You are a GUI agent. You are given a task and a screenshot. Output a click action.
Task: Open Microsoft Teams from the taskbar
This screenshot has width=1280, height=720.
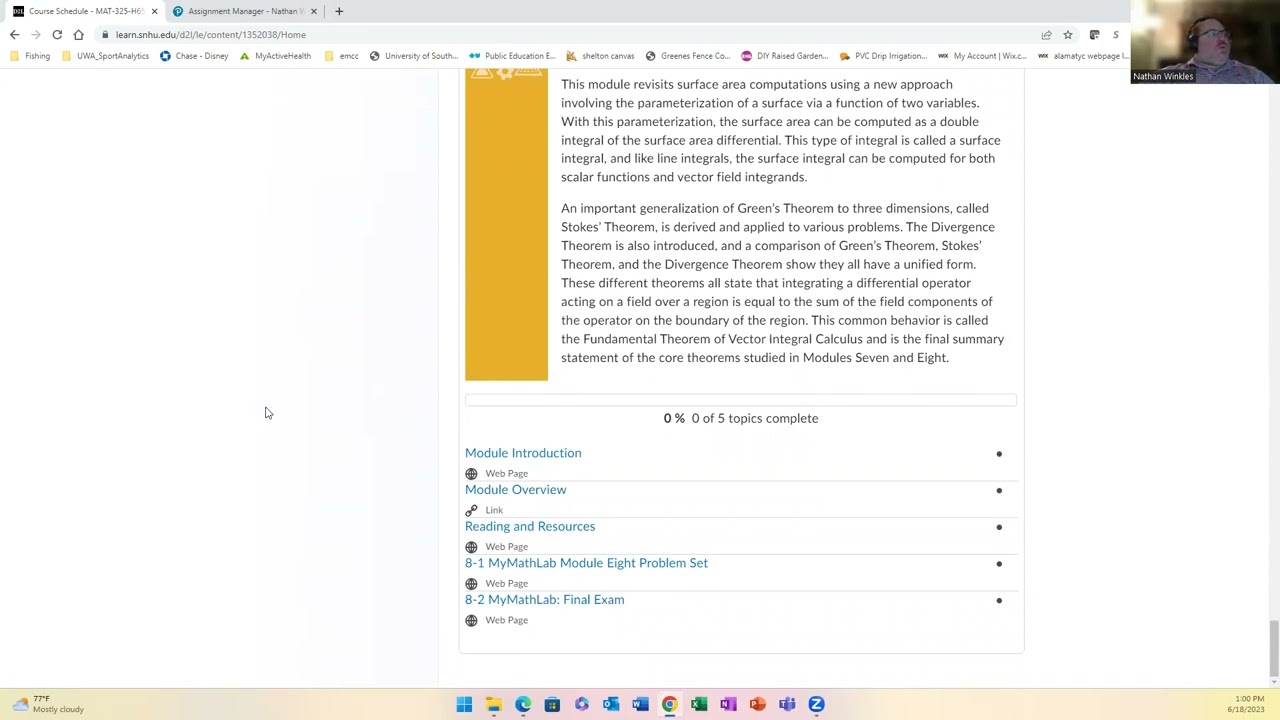pos(787,705)
